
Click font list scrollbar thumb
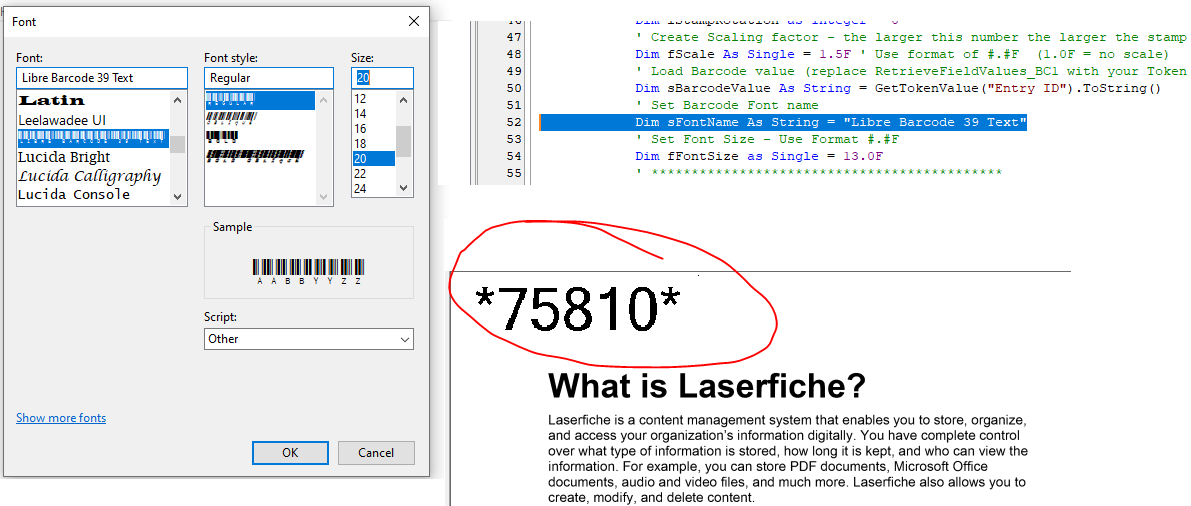[x=177, y=144]
